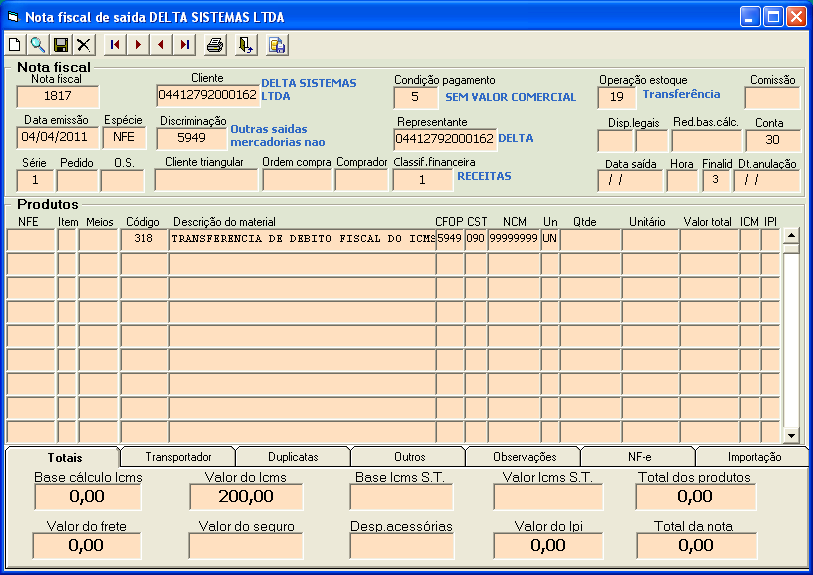Open the Search magnifier tool

tap(38, 45)
